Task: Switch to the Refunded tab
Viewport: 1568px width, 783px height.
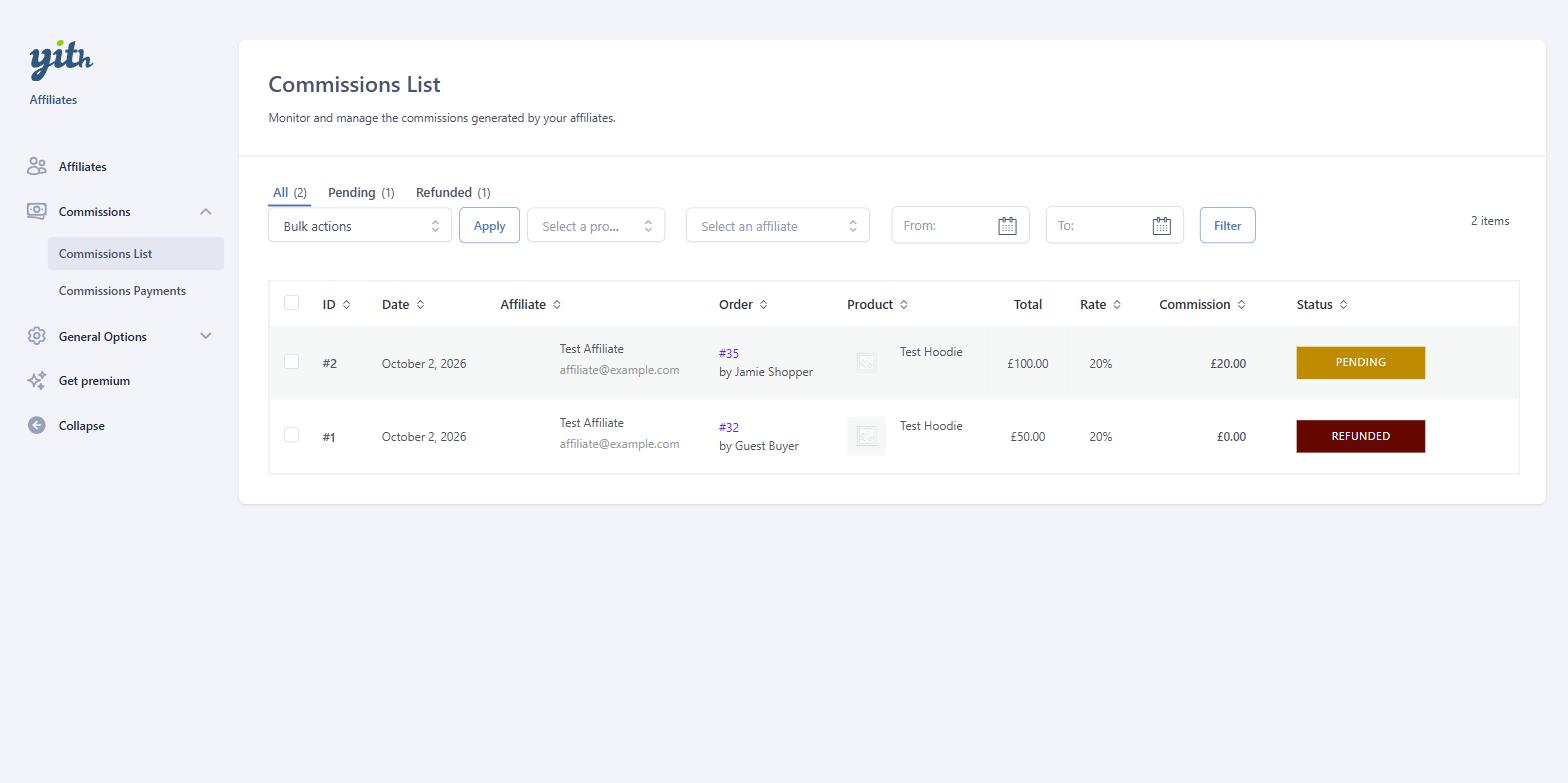Action: [x=453, y=192]
